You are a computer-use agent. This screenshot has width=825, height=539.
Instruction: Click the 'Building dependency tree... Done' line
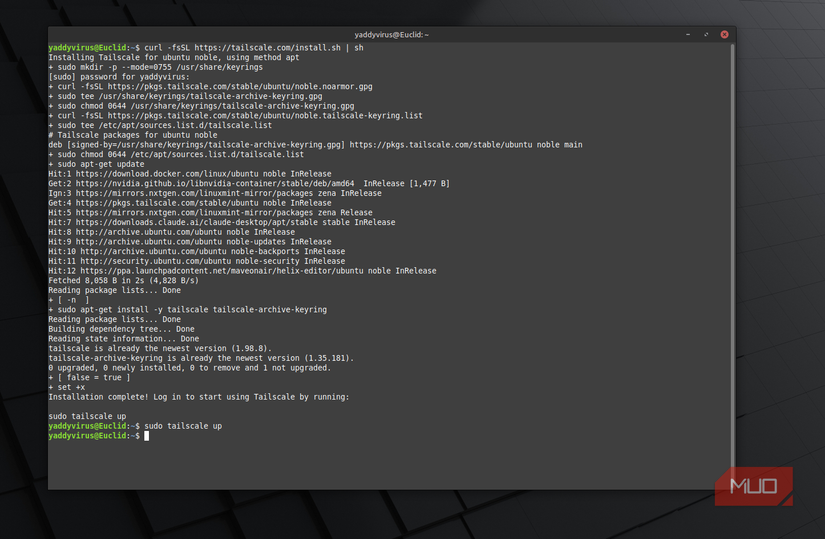(122, 329)
